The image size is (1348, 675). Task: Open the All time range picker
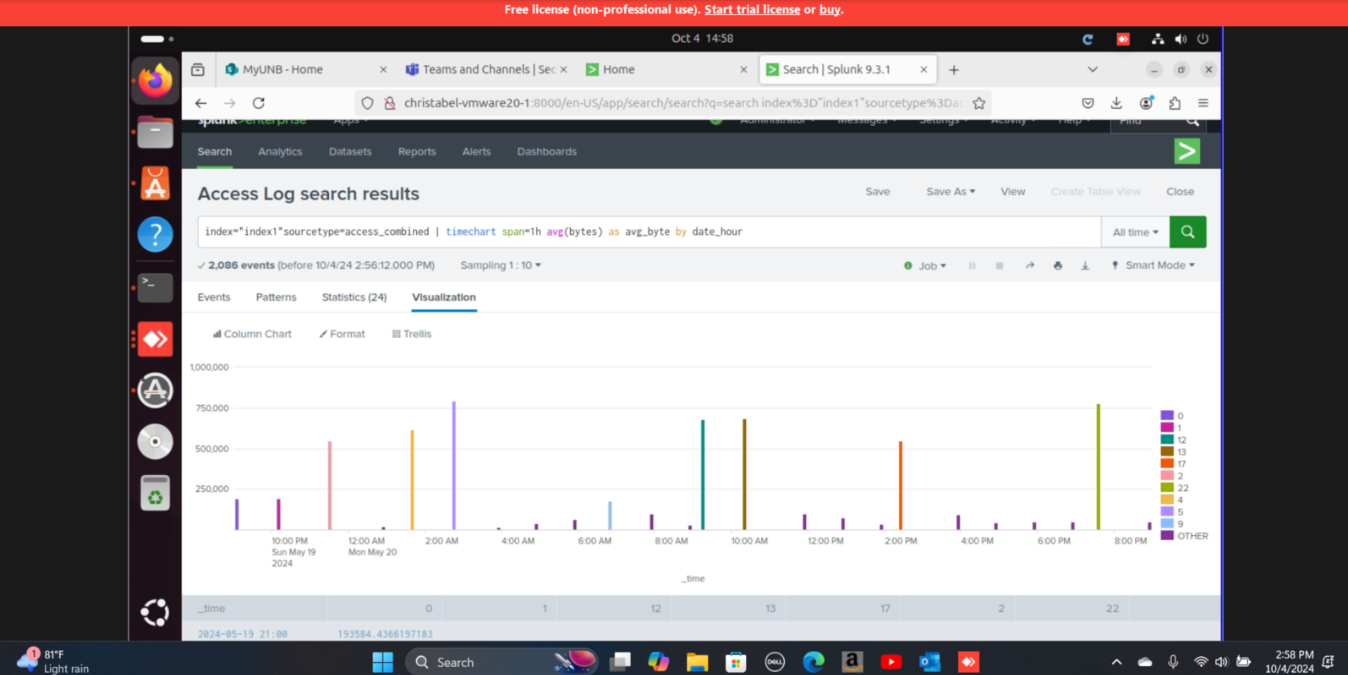click(1135, 232)
